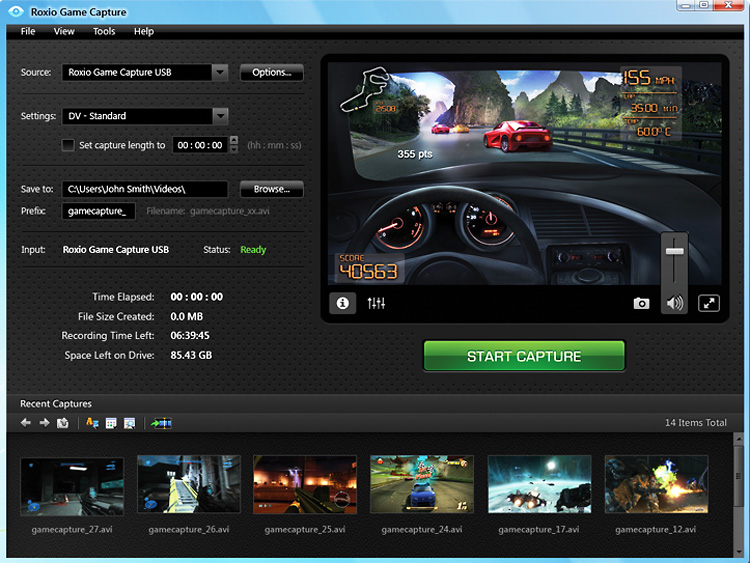Click the Time Elapsed 00 : 00 : 00 value

197,297
